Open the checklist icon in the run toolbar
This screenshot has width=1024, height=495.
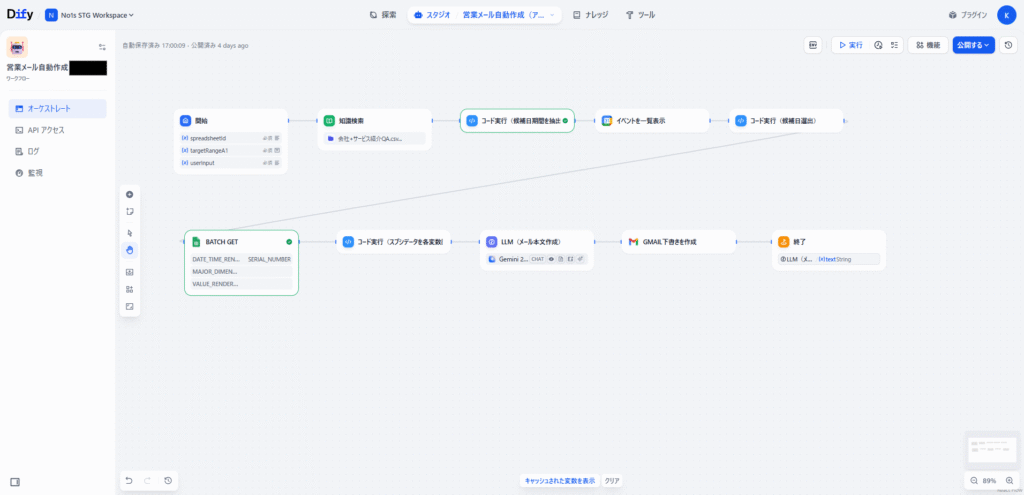click(x=894, y=45)
